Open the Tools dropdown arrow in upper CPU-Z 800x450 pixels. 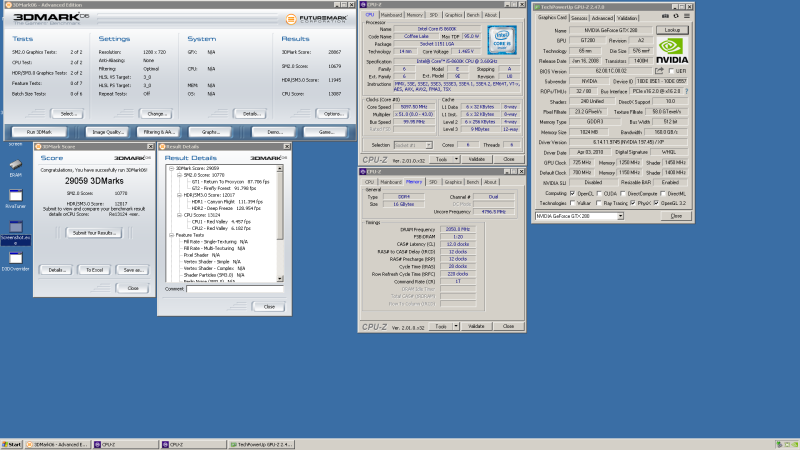point(456,159)
